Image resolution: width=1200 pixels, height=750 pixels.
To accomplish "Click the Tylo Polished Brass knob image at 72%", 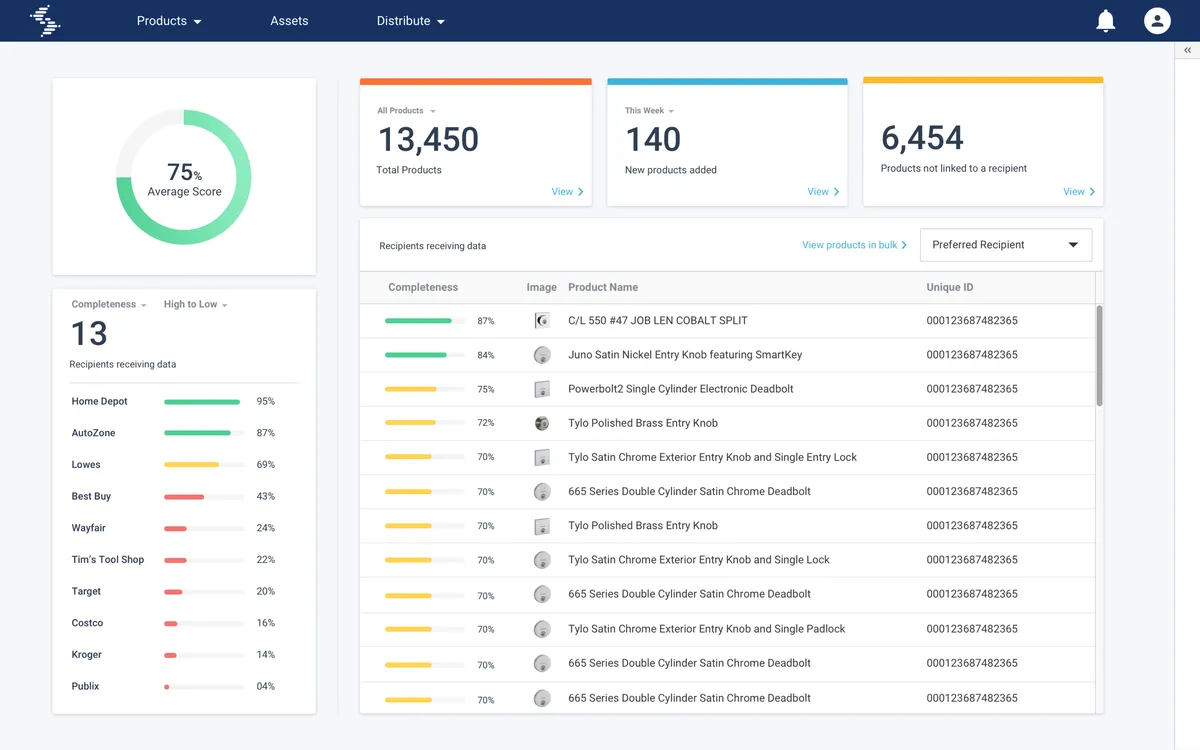I will click(542, 423).
